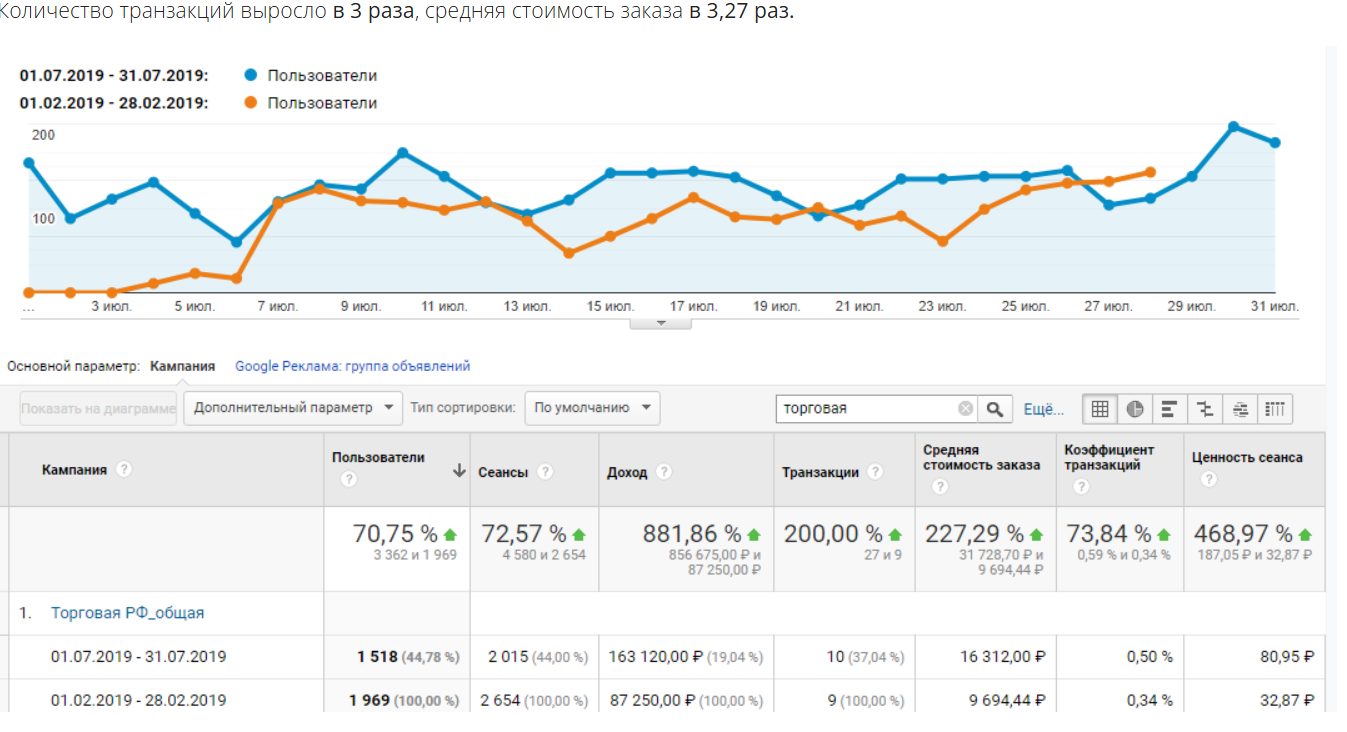Click the 01.02.2019 - 28.02.2019 legend label
The width and height of the screenshot is (1347, 732).
[114, 102]
